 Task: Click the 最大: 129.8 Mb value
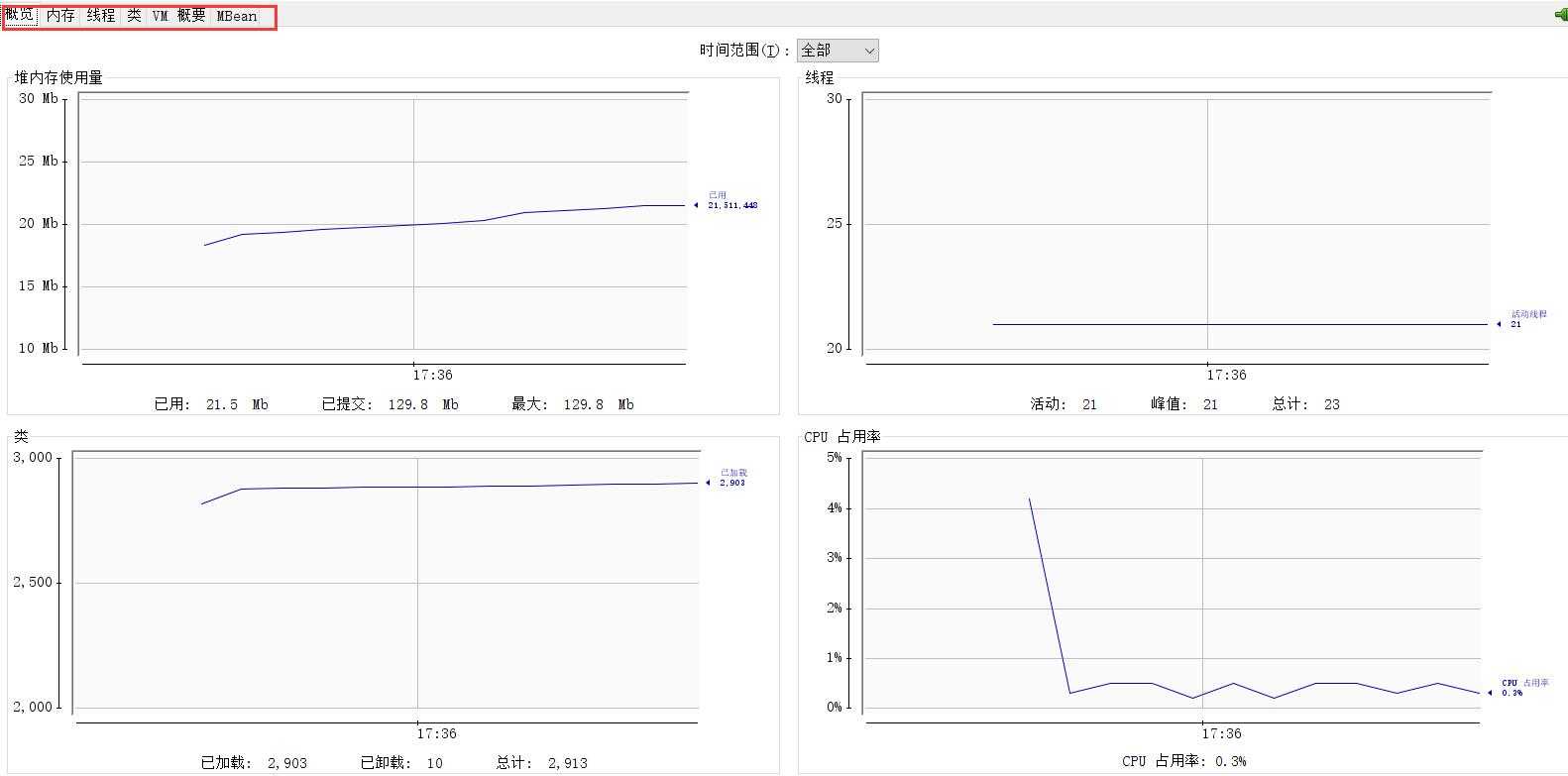tap(573, 404)
